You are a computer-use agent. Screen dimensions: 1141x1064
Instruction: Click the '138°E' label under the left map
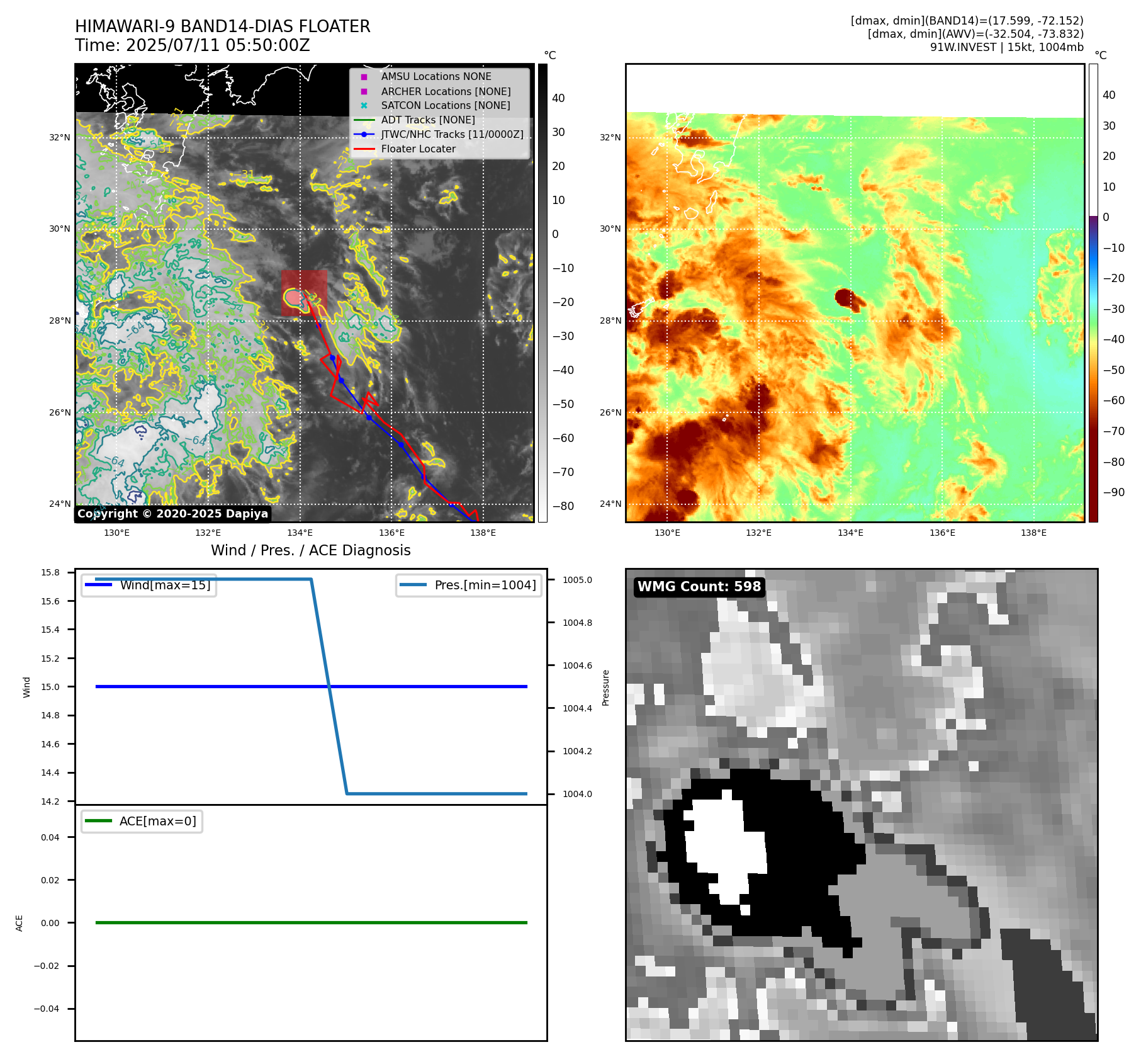click(x=483, y=533)
